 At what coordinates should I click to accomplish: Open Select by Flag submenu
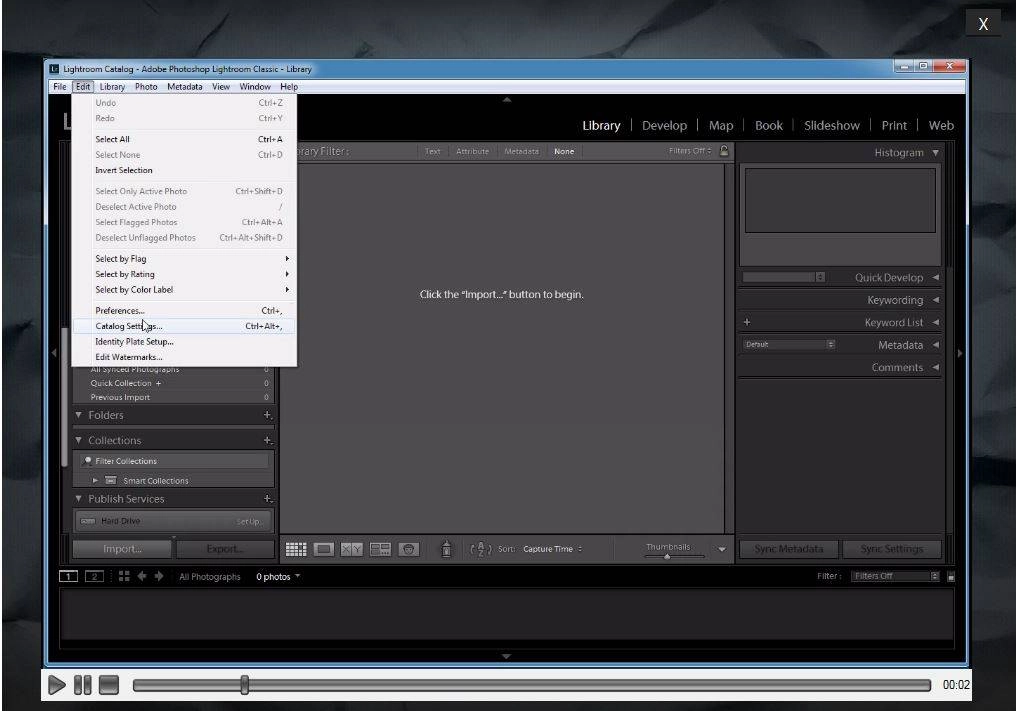click(x=184, y=259)
